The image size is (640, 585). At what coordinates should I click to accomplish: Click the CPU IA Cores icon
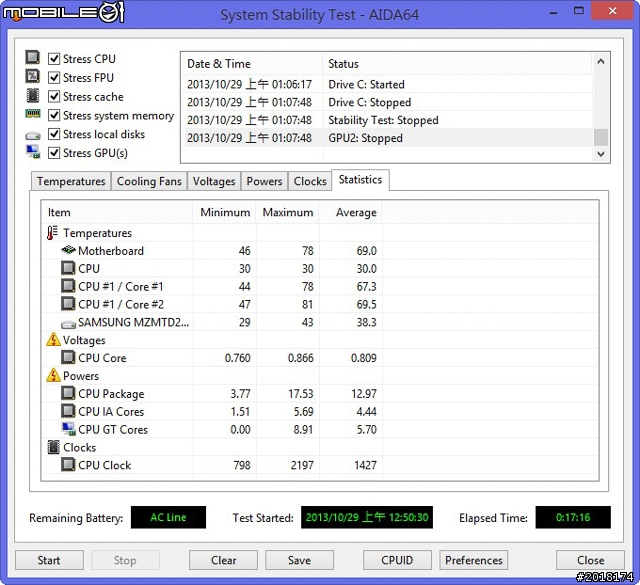click(x=68, y=411)
